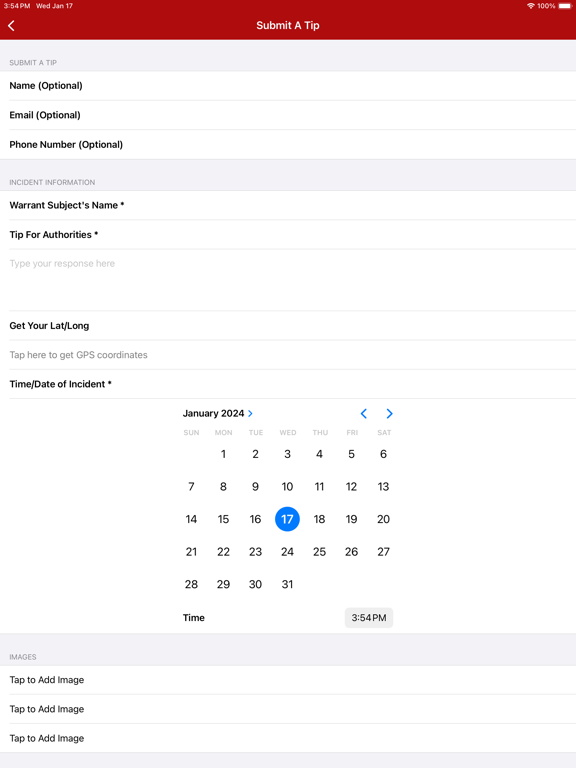
Task: Select January 14 on the calendar
Action: point(191,519)
